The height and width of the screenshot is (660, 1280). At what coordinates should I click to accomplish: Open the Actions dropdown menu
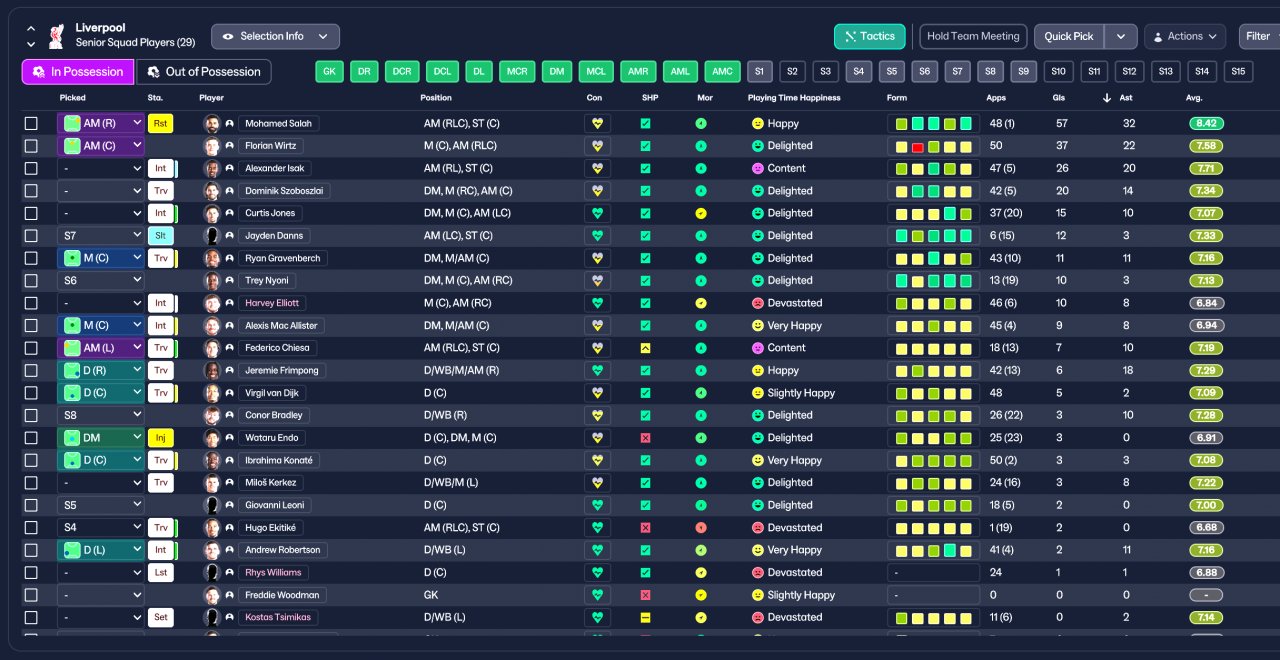pos(1184,36)
